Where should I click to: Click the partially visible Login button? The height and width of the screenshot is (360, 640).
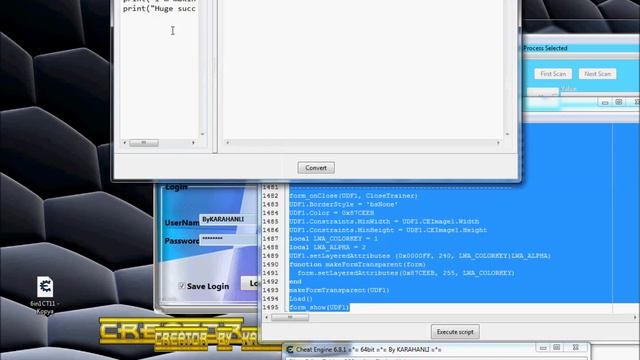click(x=250, y=283)
